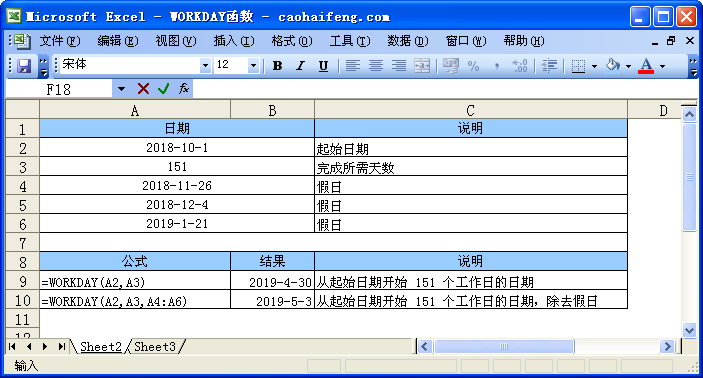The image size is (703, 378).
Task: Go to last sheet tab arrow
Action: (61, 346)
